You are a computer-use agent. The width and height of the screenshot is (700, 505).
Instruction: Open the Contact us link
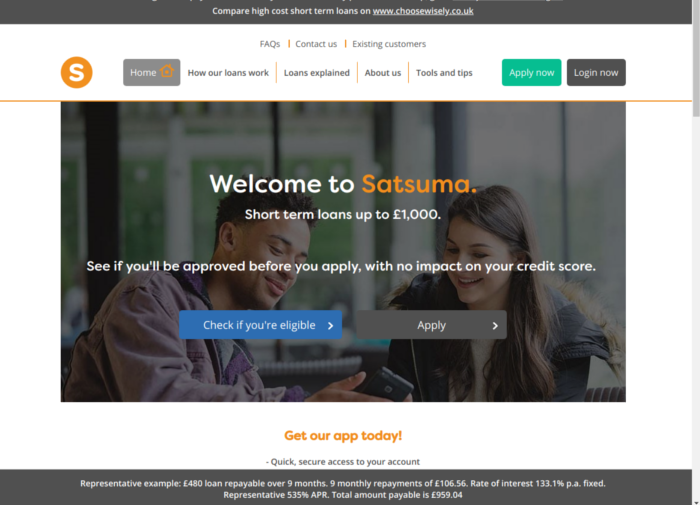click(316, 44)
